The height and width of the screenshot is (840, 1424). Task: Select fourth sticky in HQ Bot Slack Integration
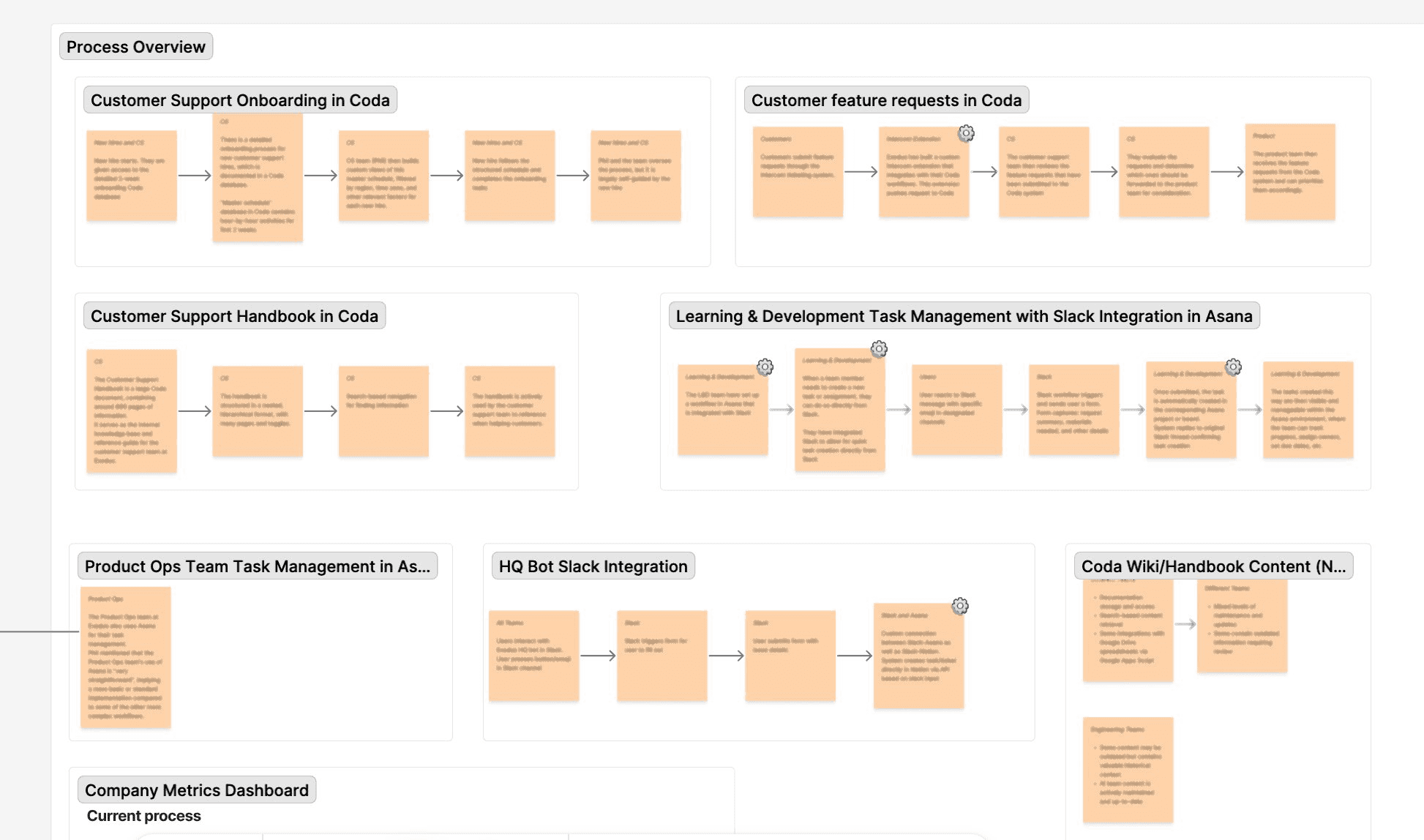pyautogui.click(x=919, y=656)
